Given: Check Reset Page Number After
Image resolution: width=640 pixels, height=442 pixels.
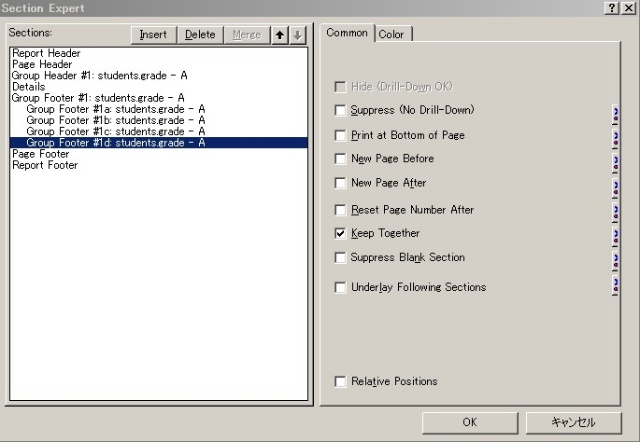Looking at the screenshot, I should pos(340,210).
